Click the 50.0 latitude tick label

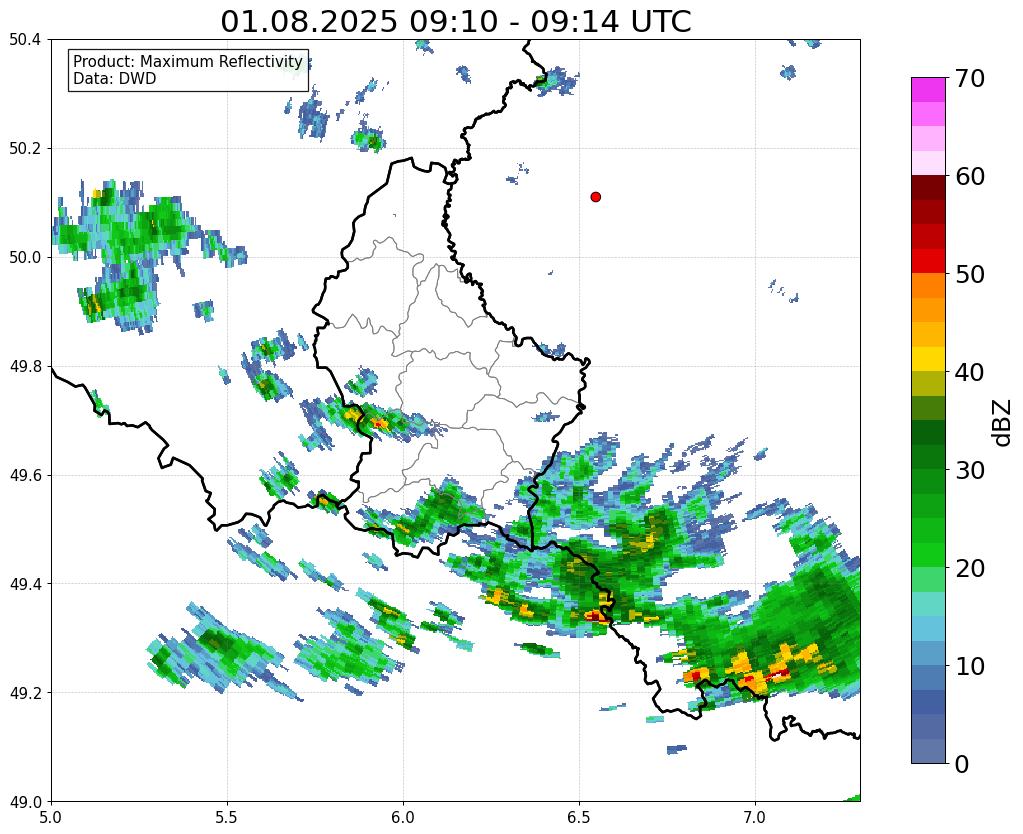pyautogui.click(x=25, y=258)
